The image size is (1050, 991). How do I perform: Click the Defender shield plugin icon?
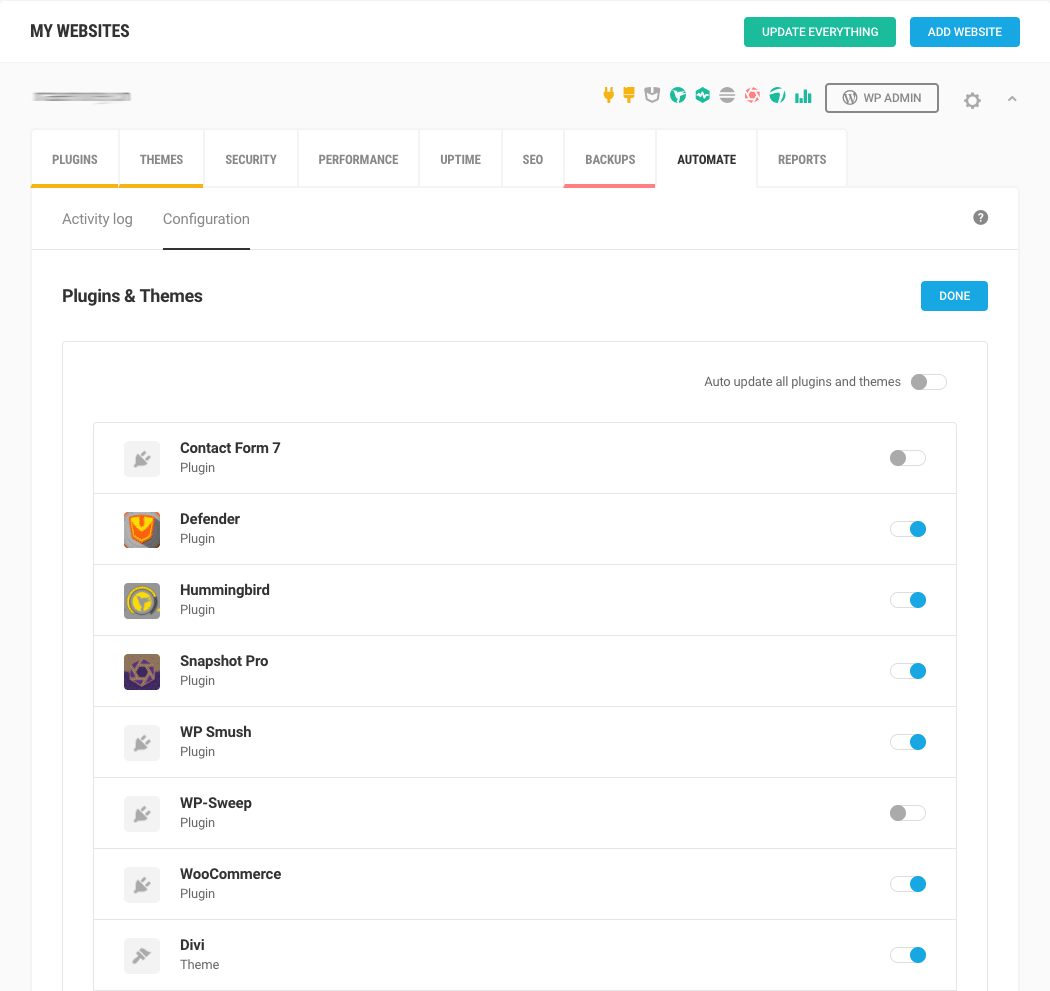pos(142,530)
